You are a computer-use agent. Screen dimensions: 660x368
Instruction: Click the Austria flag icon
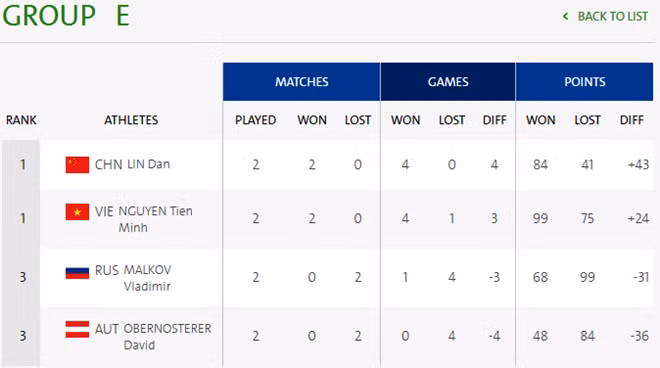point(77,329)
